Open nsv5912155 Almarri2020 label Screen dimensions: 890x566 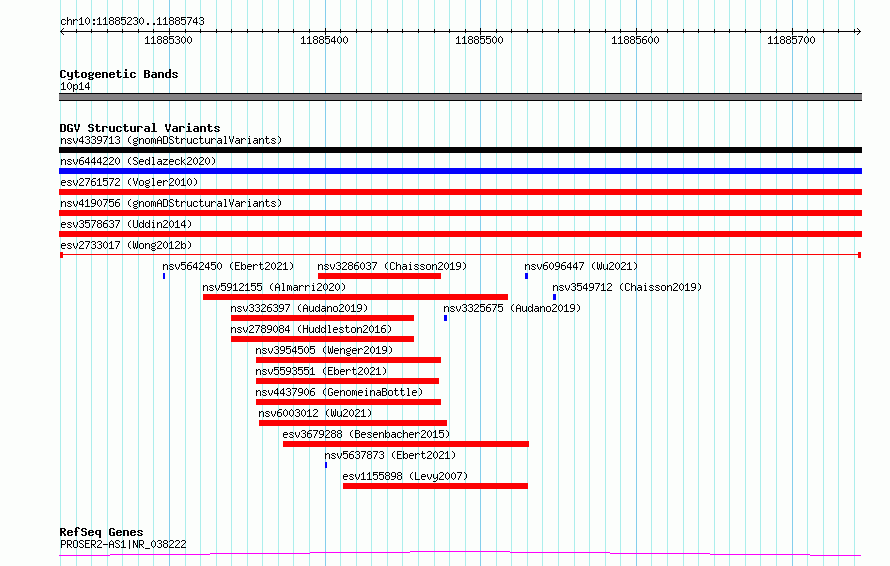point(274,287)
